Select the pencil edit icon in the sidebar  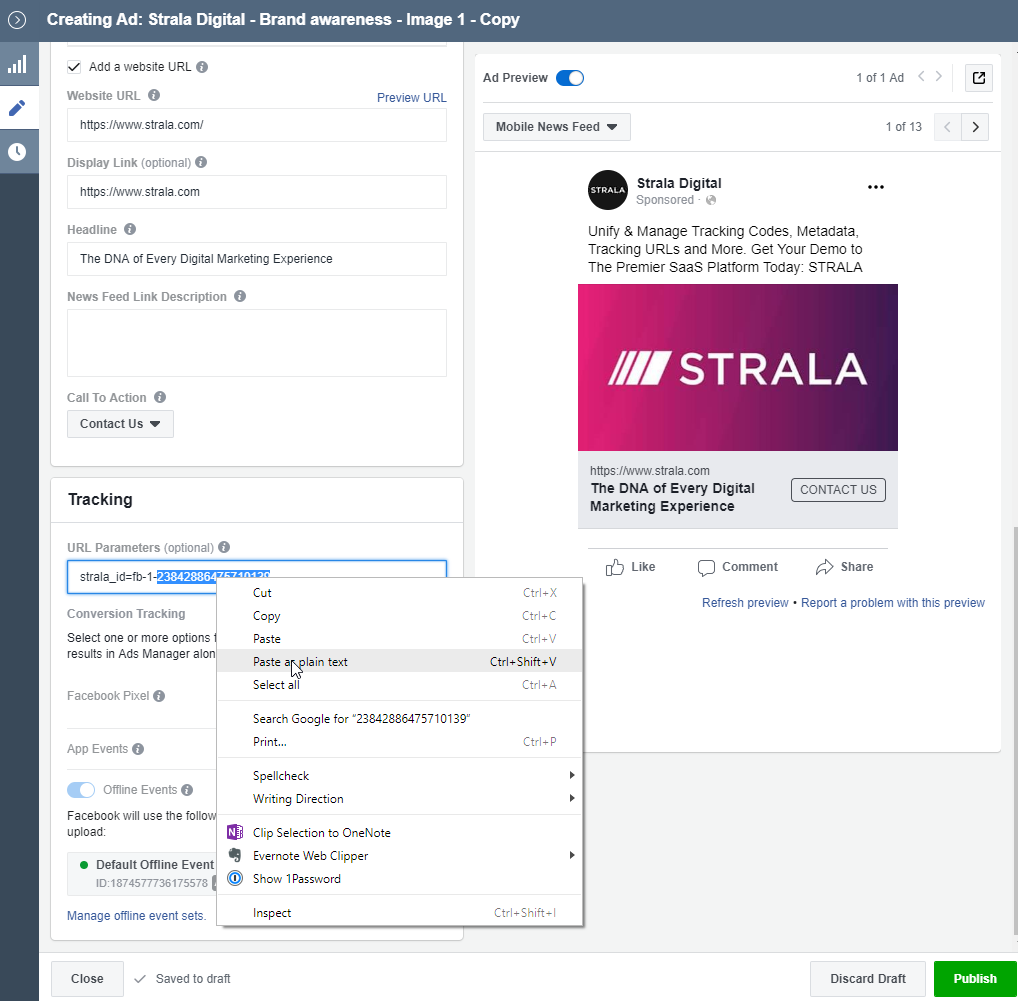[18, 108]
